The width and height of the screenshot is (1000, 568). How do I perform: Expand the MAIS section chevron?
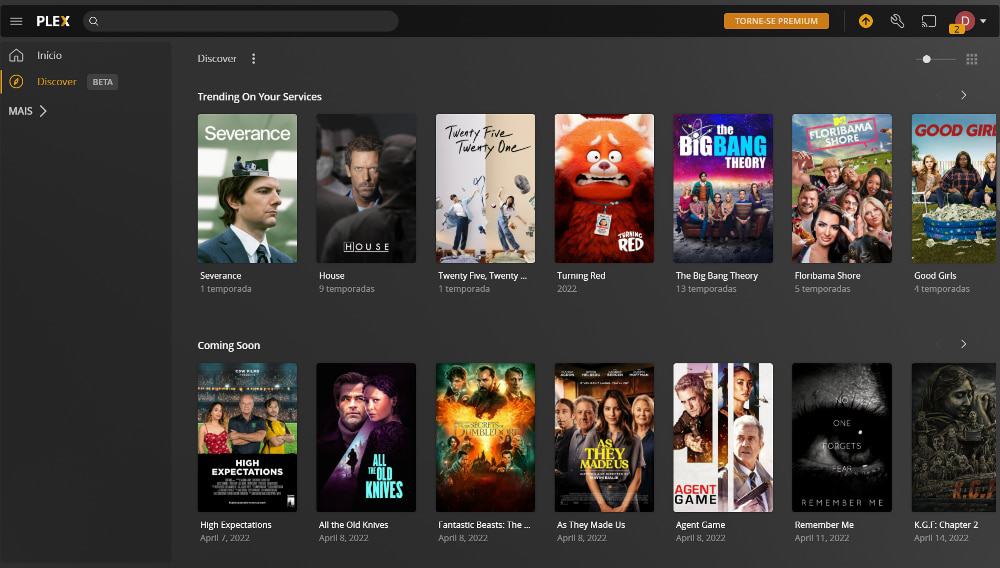click(x=43, y=111)
